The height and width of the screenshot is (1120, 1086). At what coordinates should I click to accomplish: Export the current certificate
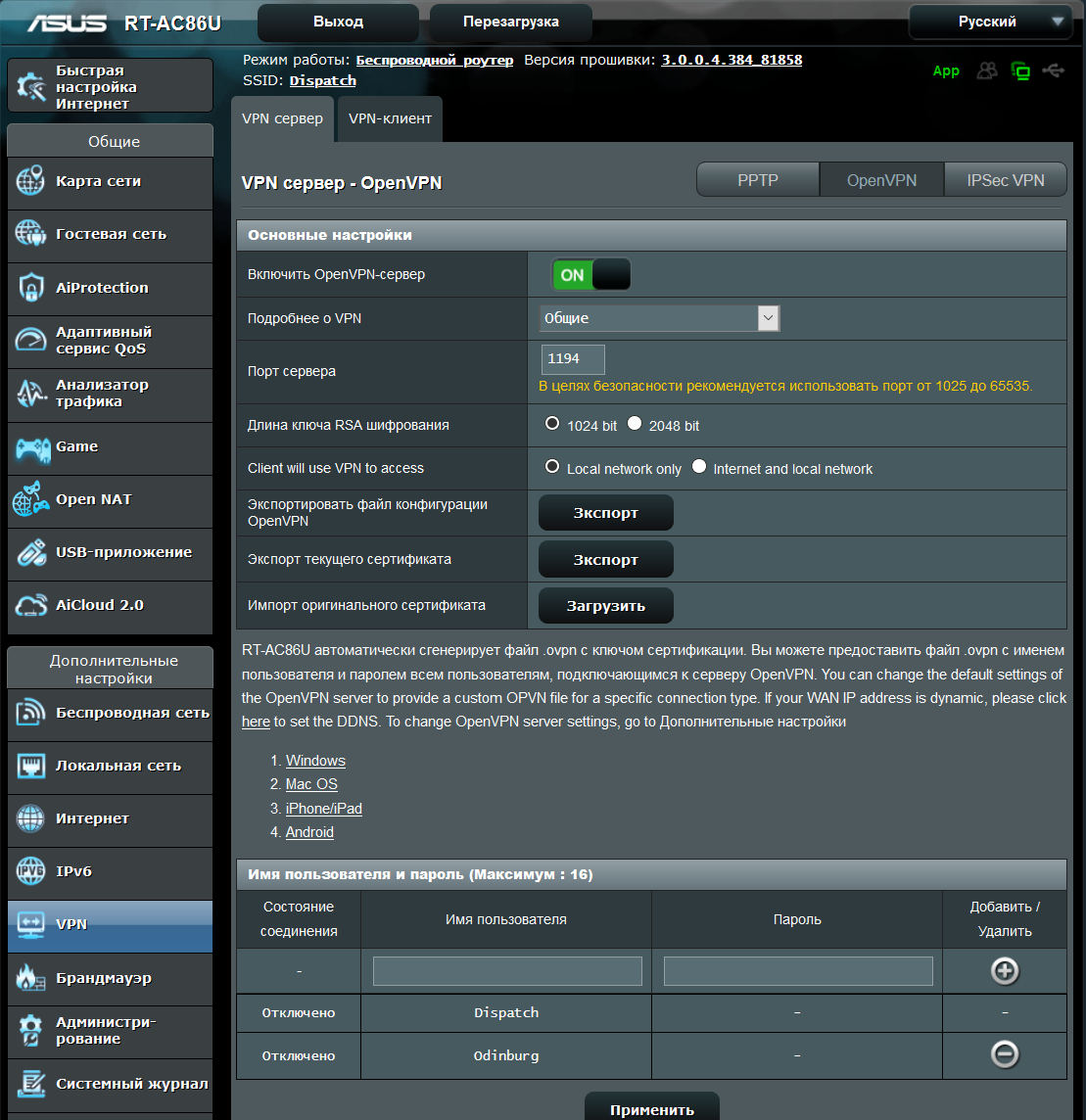tap(606, 559)
